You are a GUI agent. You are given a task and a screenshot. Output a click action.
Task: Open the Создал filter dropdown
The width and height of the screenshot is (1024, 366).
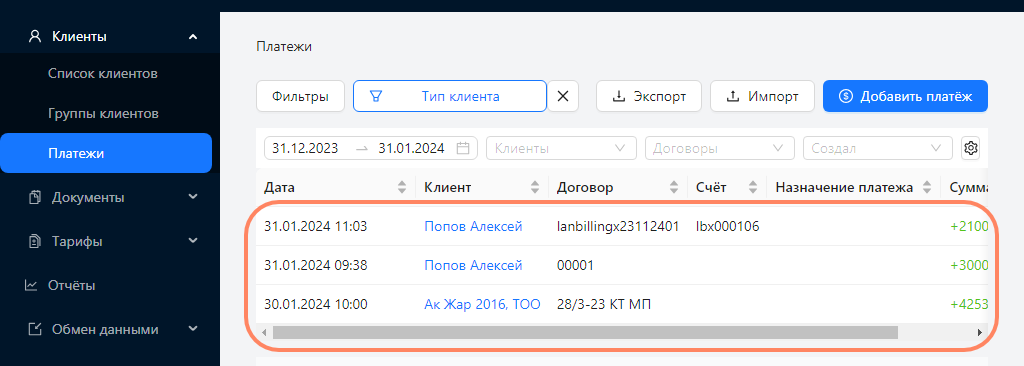click(878, 148)
